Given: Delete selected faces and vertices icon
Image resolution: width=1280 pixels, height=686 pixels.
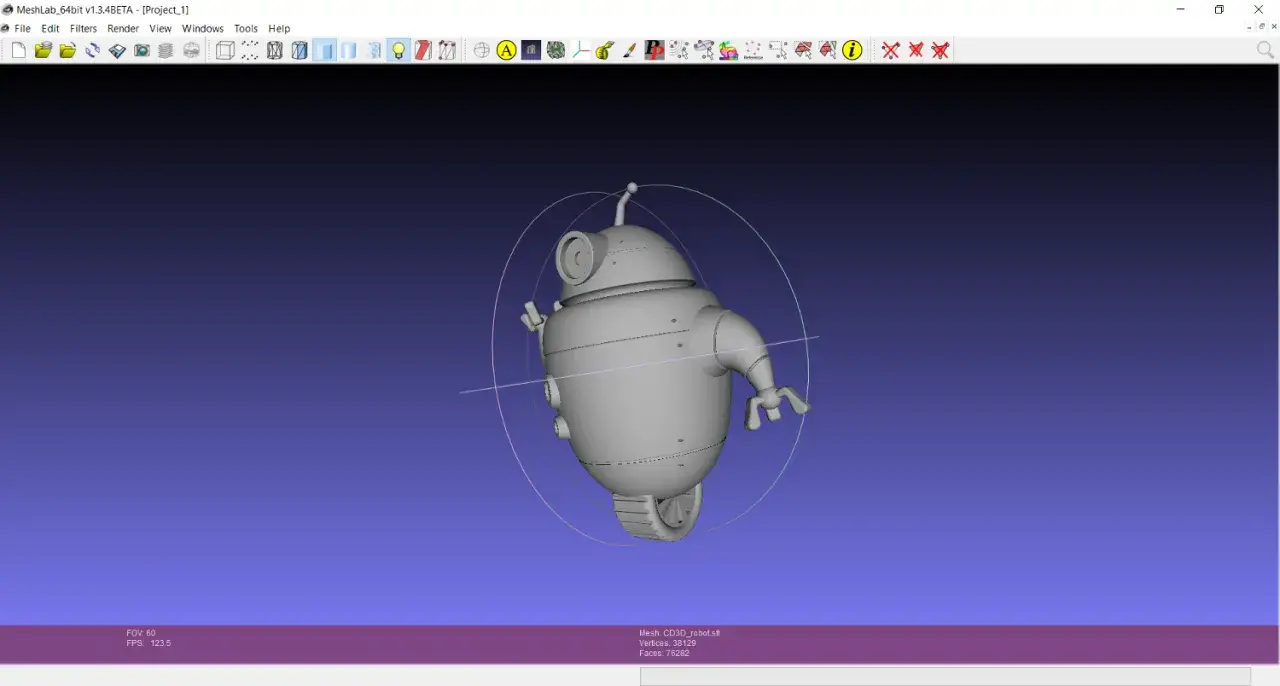Looking at the screenshot, I should coord(940,50).
